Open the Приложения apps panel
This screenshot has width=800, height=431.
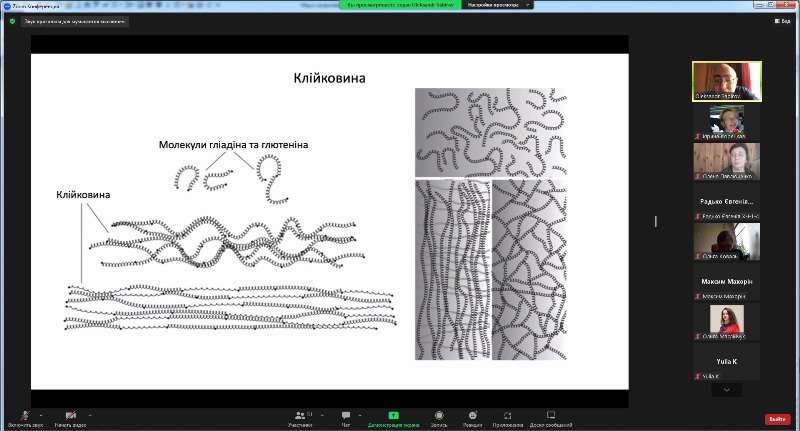click(x=508, y=419)
